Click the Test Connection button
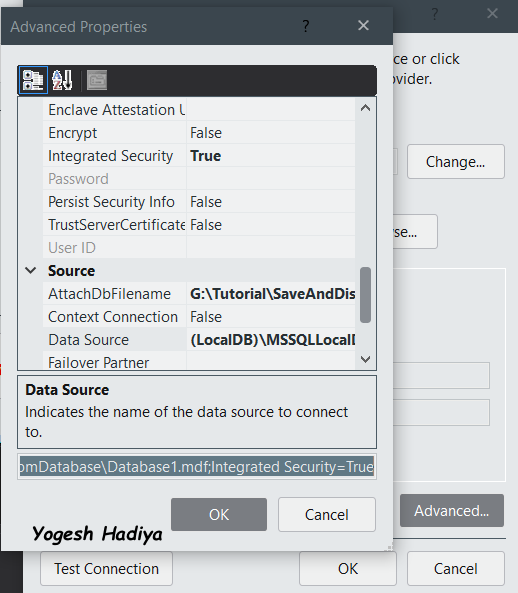 coord(106,568)
